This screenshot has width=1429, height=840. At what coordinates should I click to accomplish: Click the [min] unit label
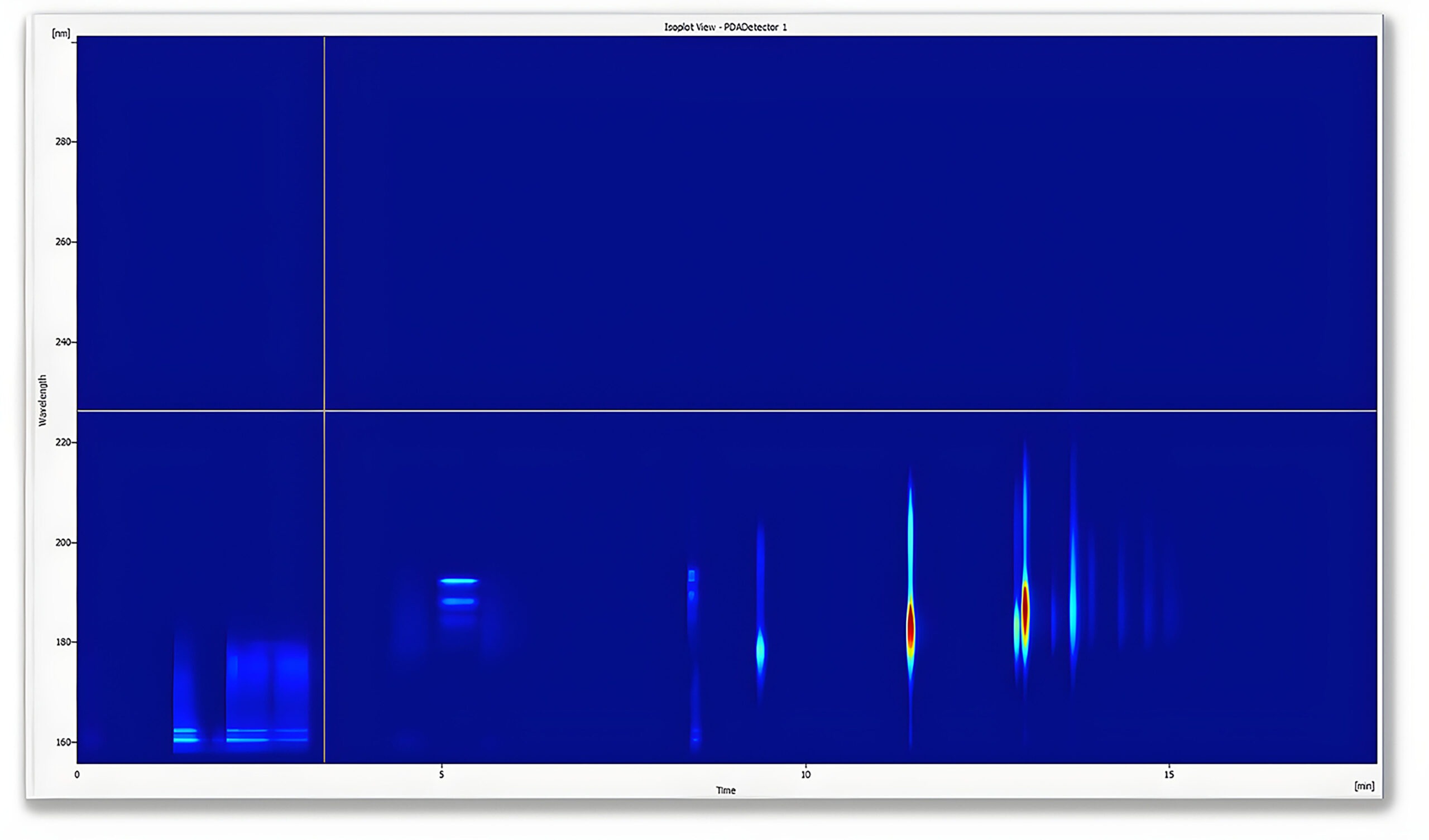coord(1364,785)
